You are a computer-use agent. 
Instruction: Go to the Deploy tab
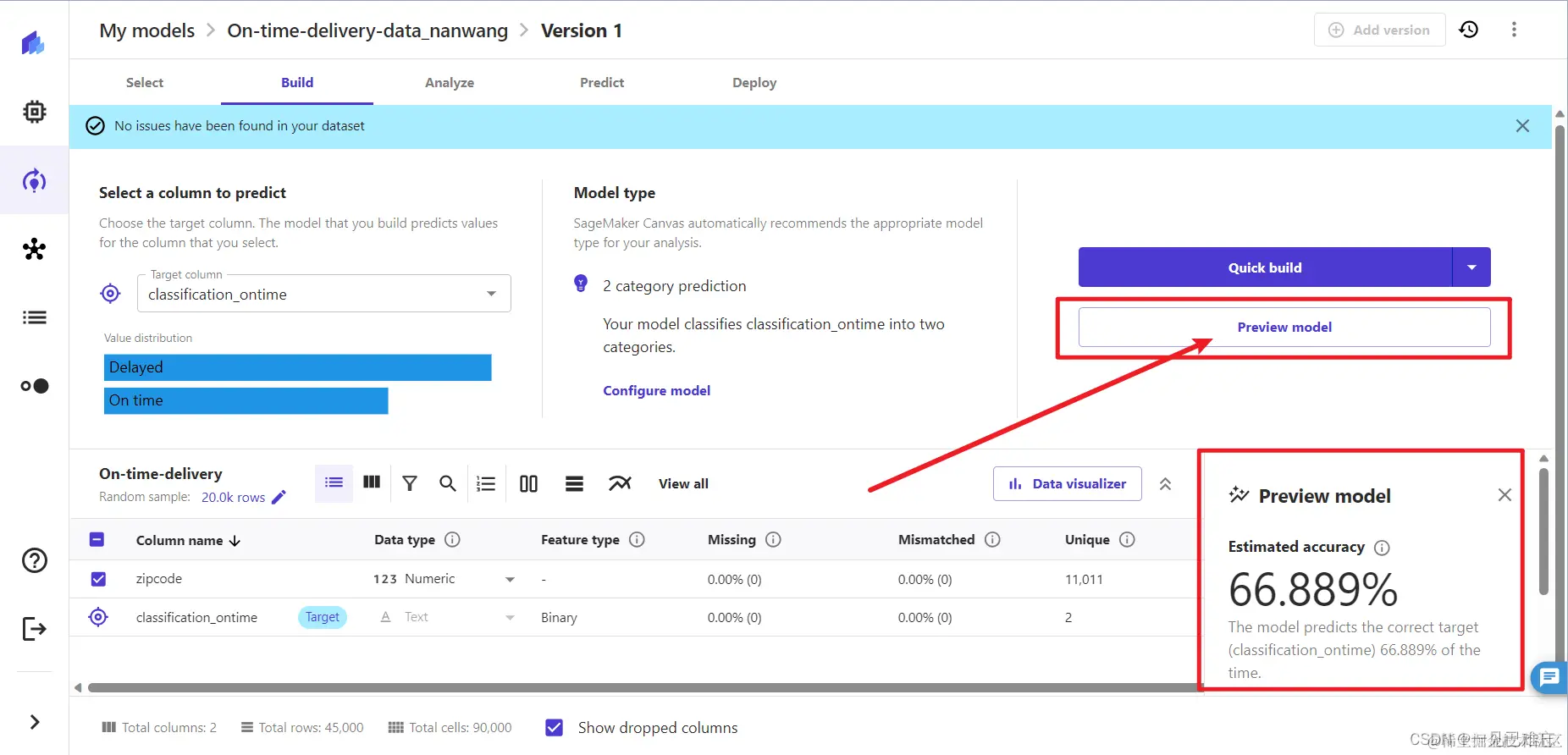[x=754, y=83]
